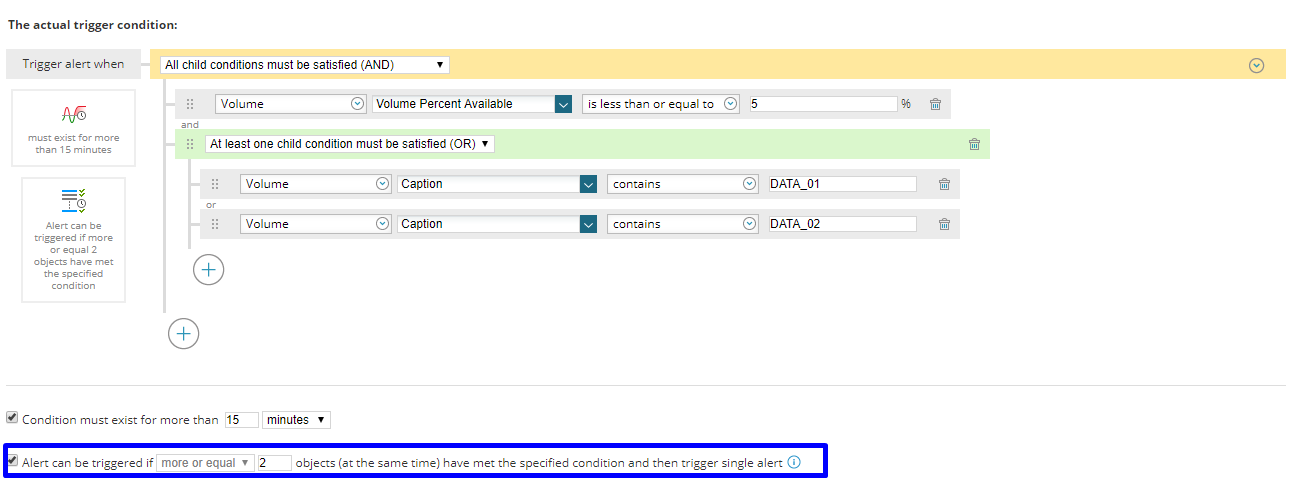This screenshot has height=480, width=1290.
Task: Open minutes time unit dropdown
Action: (x=296, y=420)
